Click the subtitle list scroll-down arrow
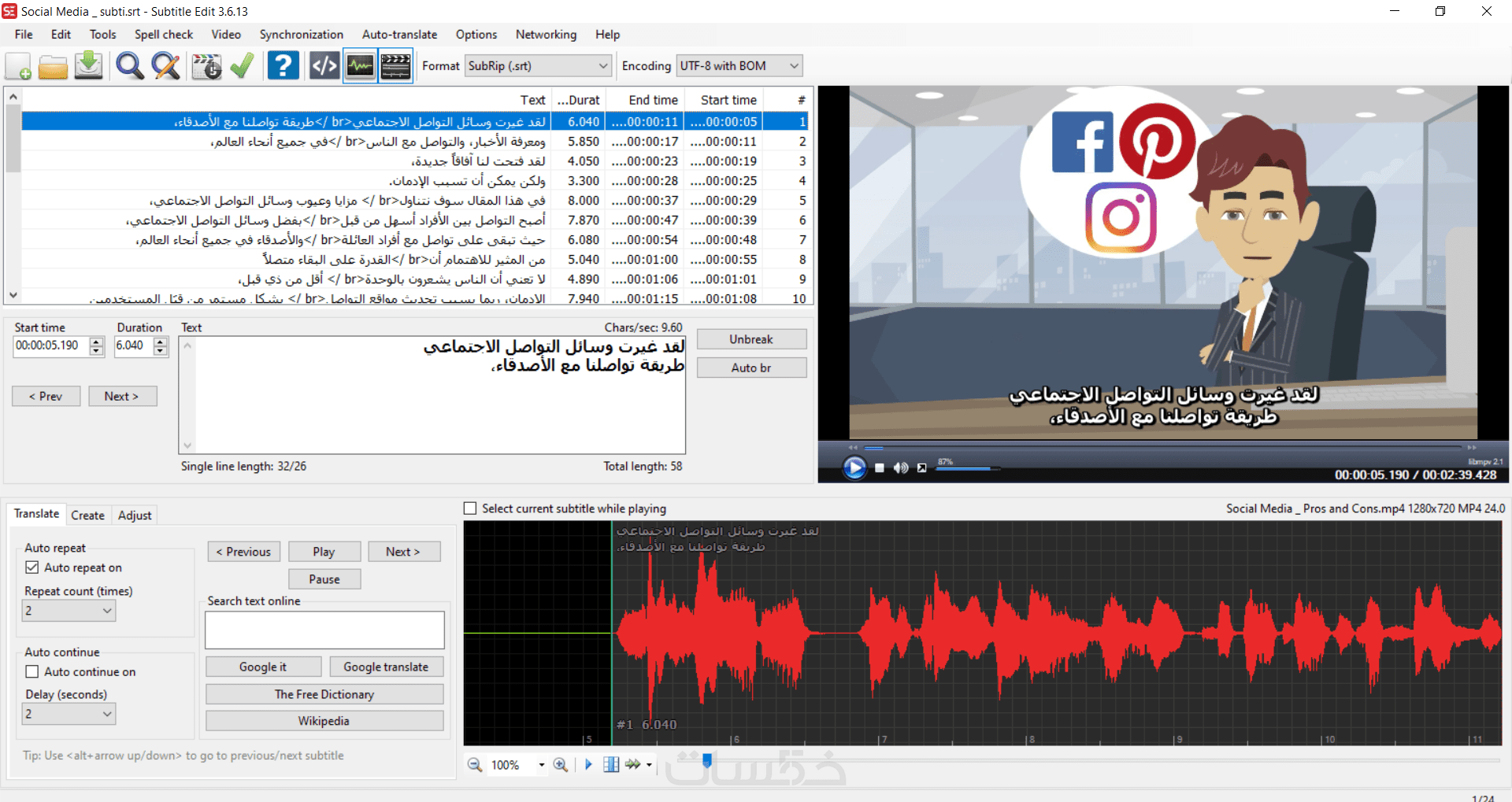1512x802 pixels. point(13,296)
